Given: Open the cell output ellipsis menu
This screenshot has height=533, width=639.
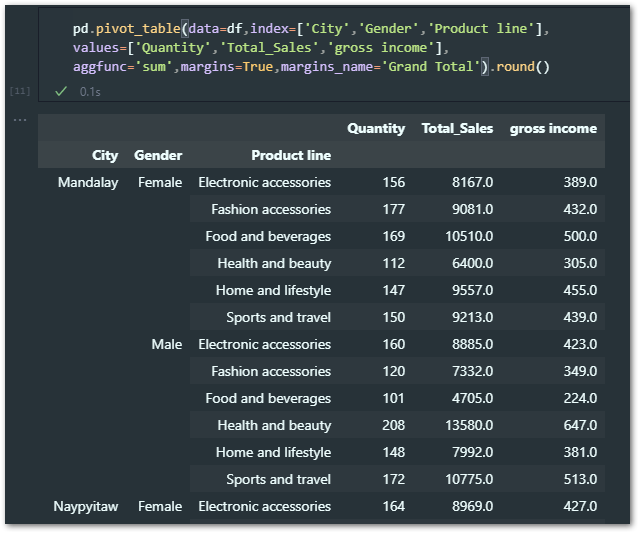Looking at the screenshot, I should [19, 120].
